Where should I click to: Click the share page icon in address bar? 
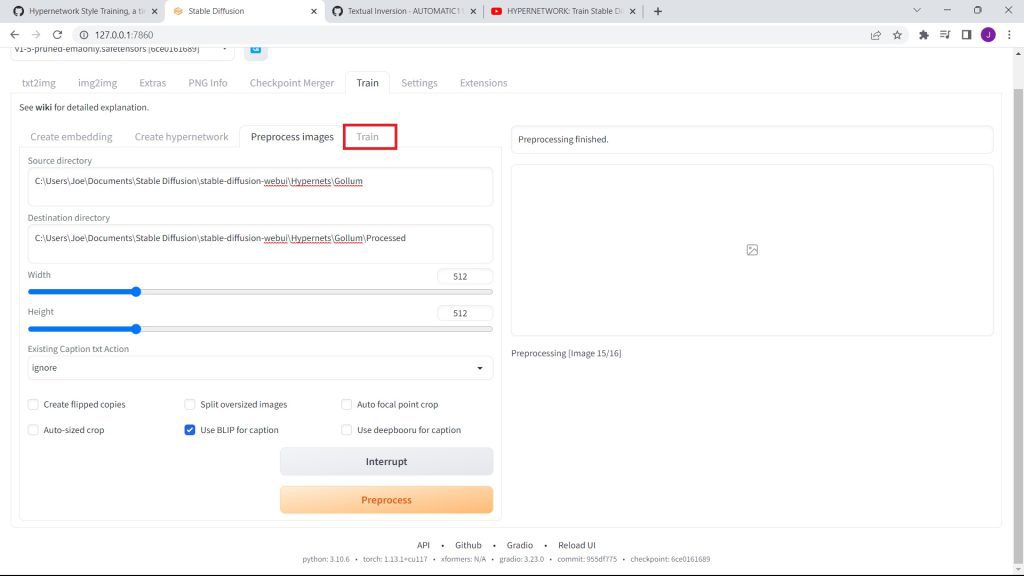click(x=876, y=34)
